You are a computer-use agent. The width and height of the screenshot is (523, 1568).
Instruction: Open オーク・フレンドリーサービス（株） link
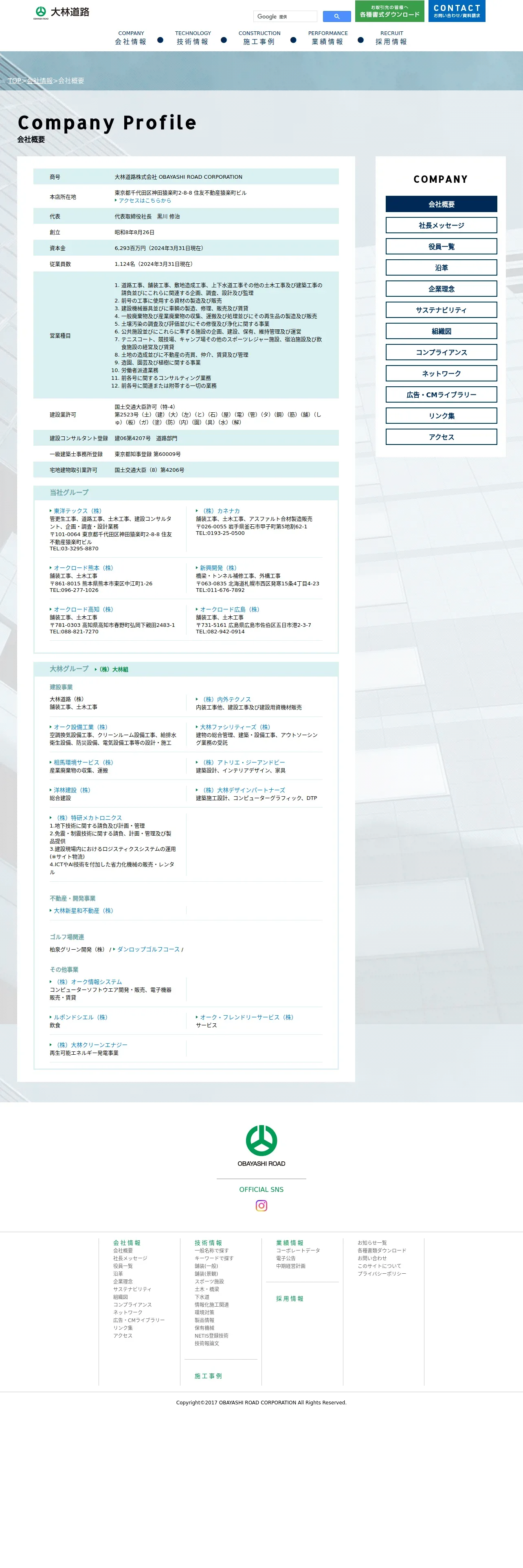click(246, 1017)
